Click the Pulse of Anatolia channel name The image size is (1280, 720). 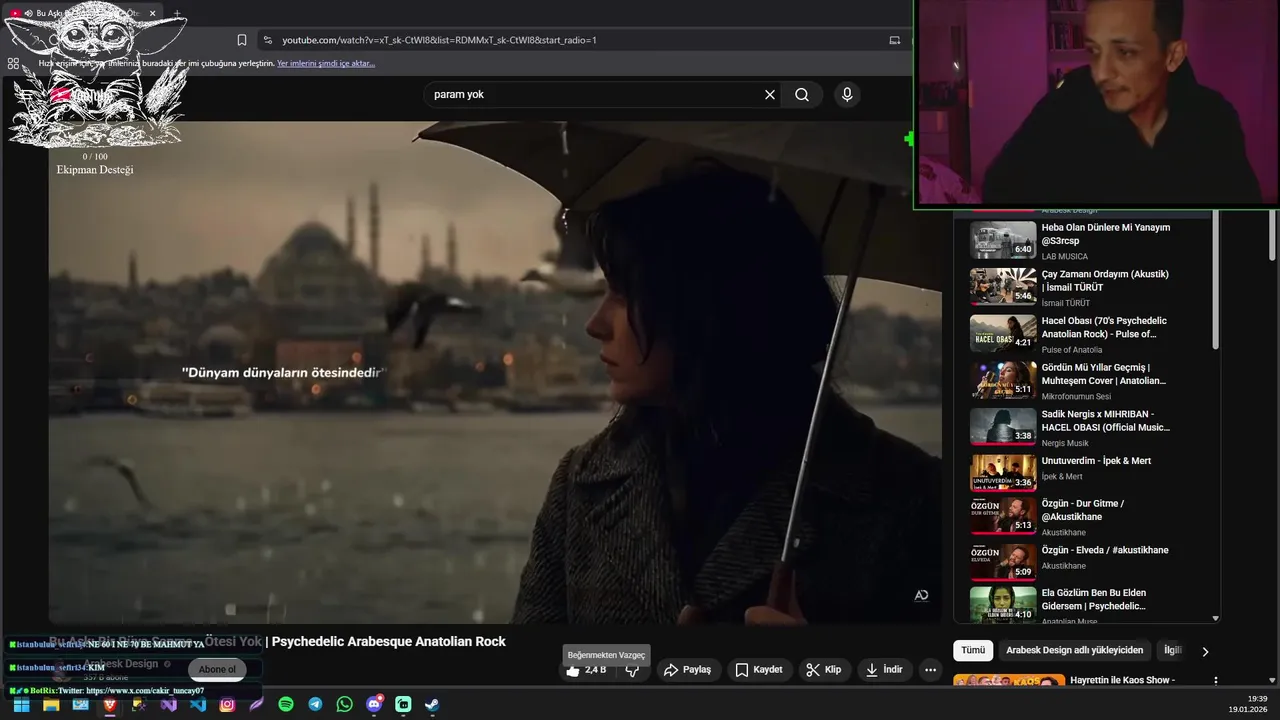coord(1072,350)
